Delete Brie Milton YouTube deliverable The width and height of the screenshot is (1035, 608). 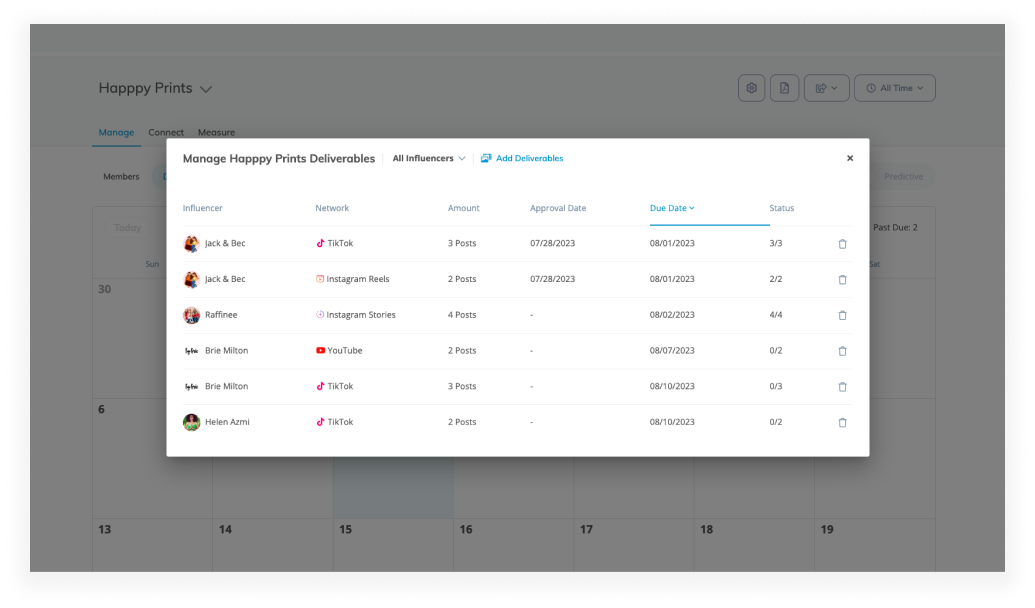842,351
